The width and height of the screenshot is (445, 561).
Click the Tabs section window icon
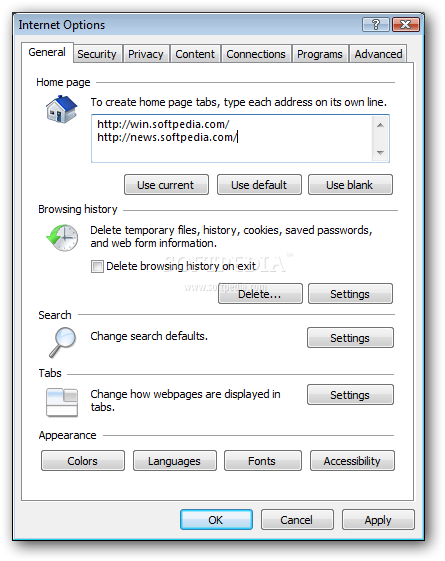(62, 403)
